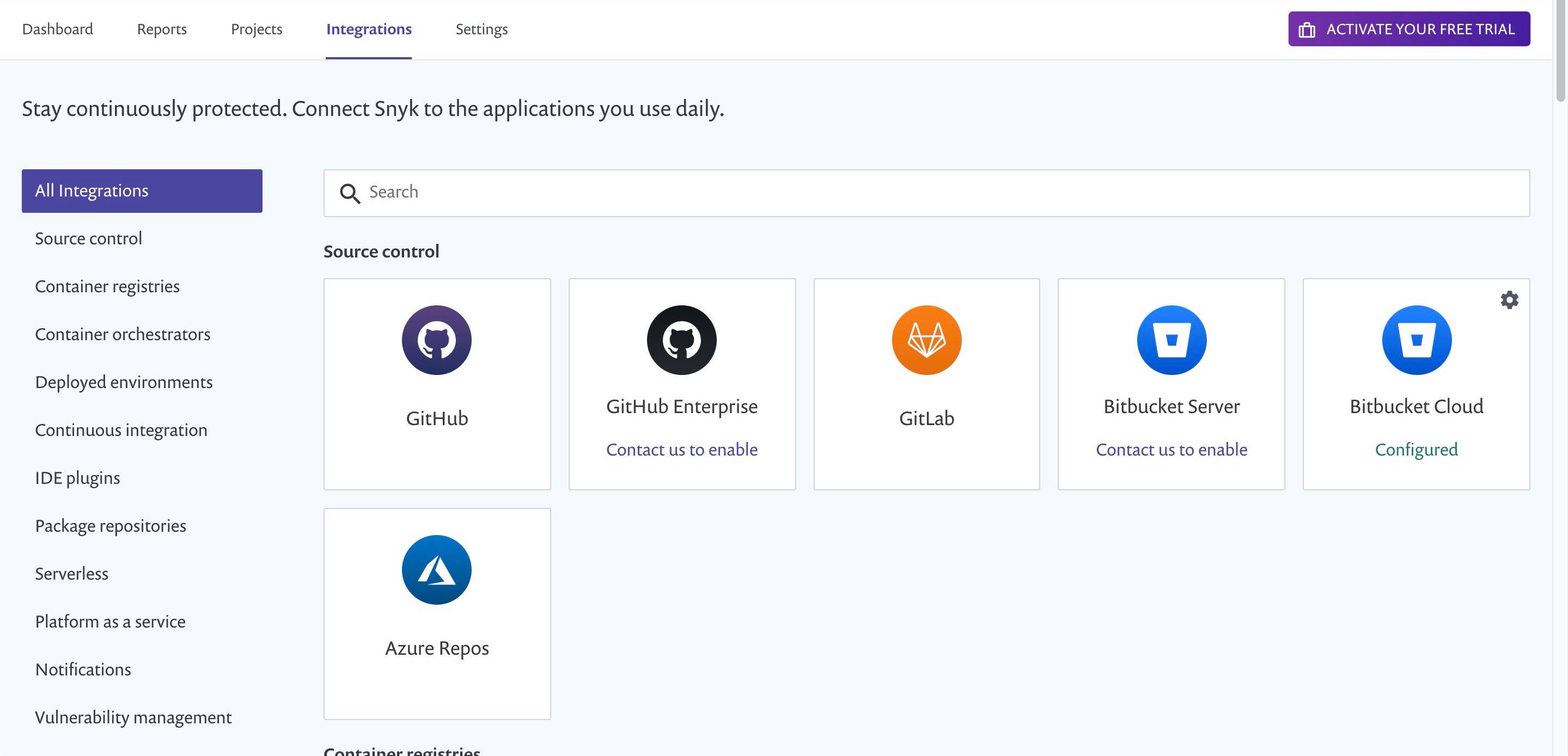The image size is (1568, 756).
Task: Show Serverless integrations
Action: pos(71,574)
